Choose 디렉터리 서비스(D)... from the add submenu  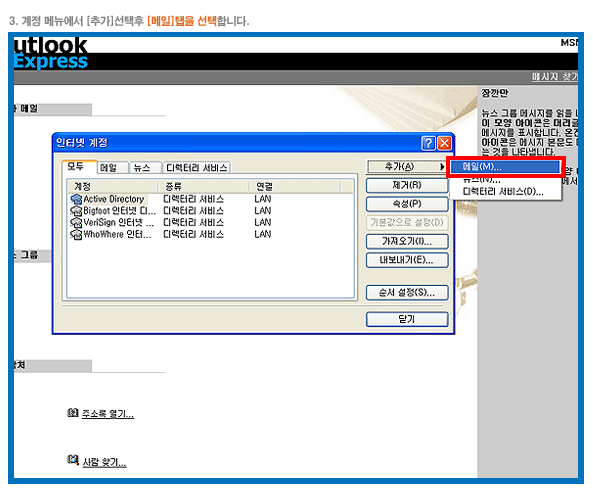tap(504, 192)
